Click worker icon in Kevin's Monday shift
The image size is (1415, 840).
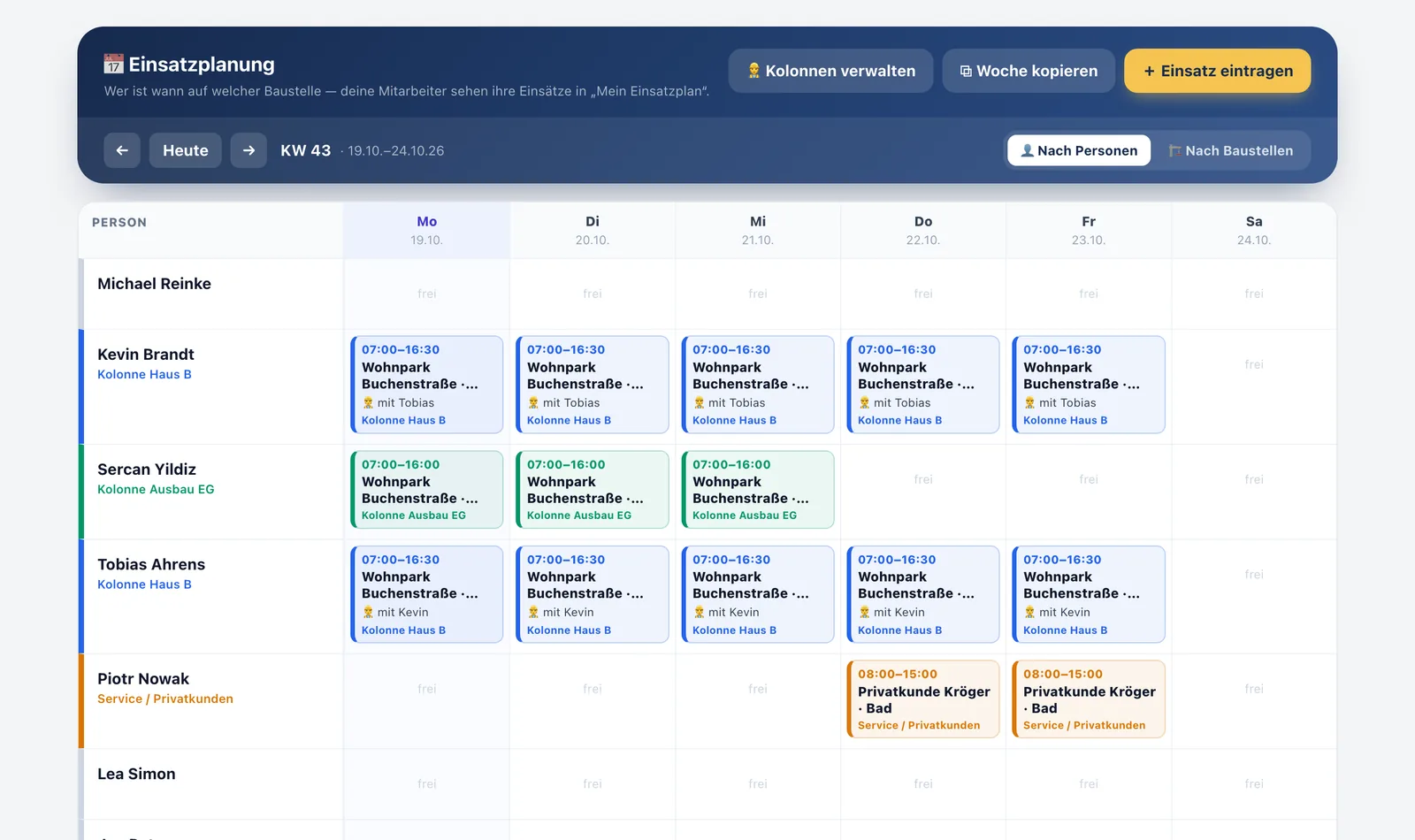[368, 402]
